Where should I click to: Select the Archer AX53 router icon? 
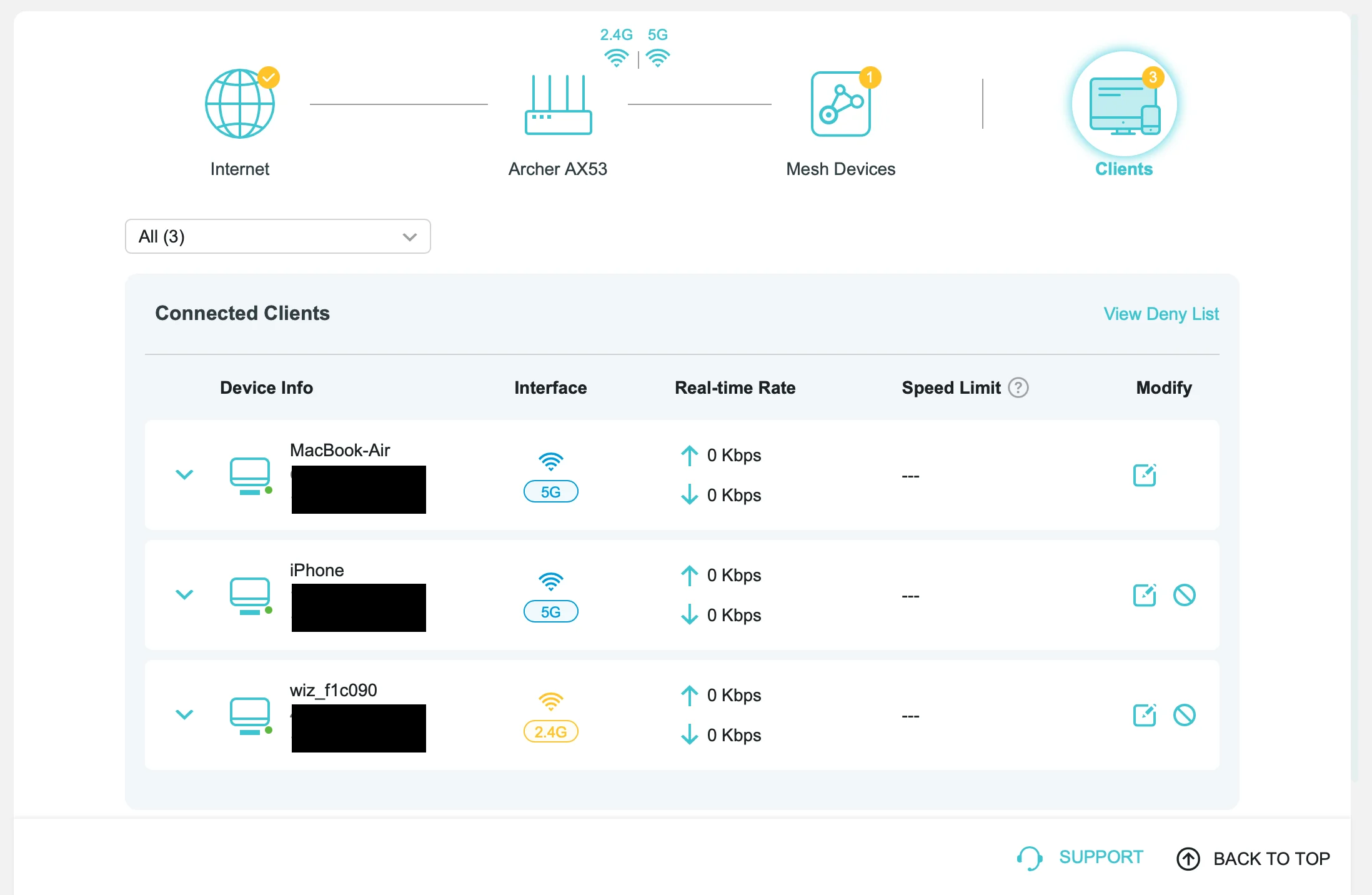click(558, 104)
